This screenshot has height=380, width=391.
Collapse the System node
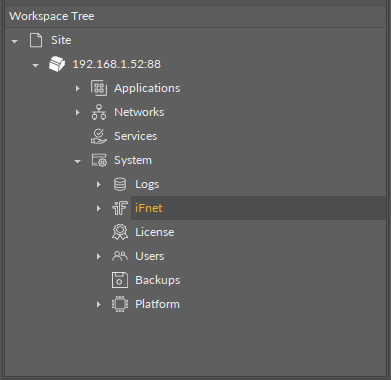click(77, 162)
